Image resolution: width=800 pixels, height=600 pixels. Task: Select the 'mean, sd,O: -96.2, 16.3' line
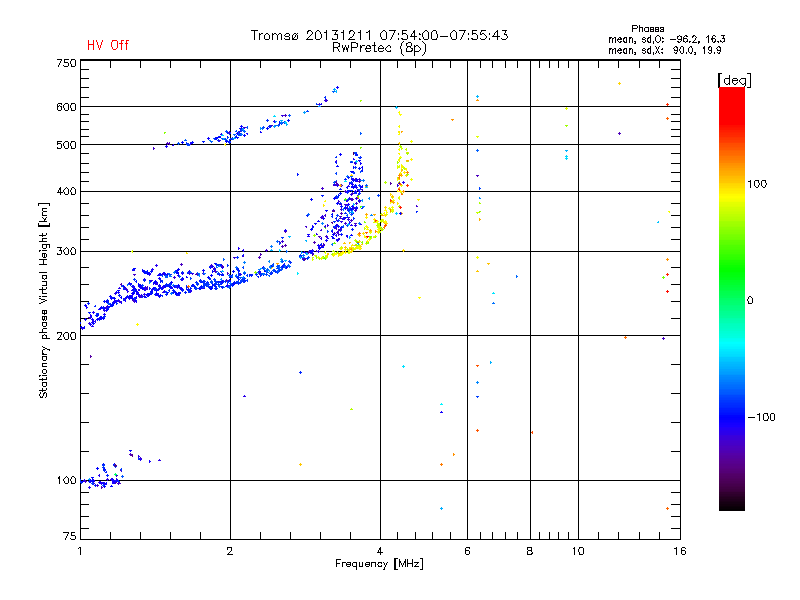666,39
